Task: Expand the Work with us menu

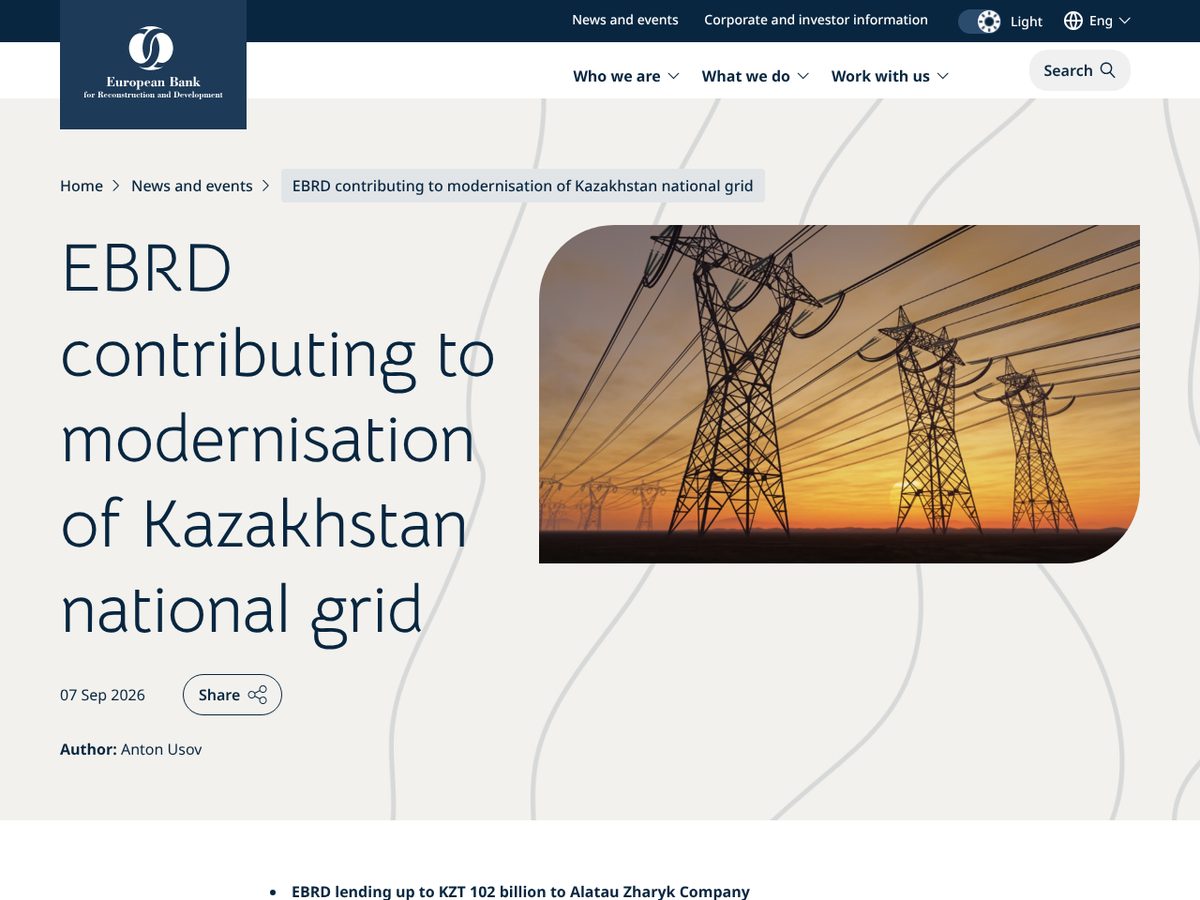Action: [890, 76]
